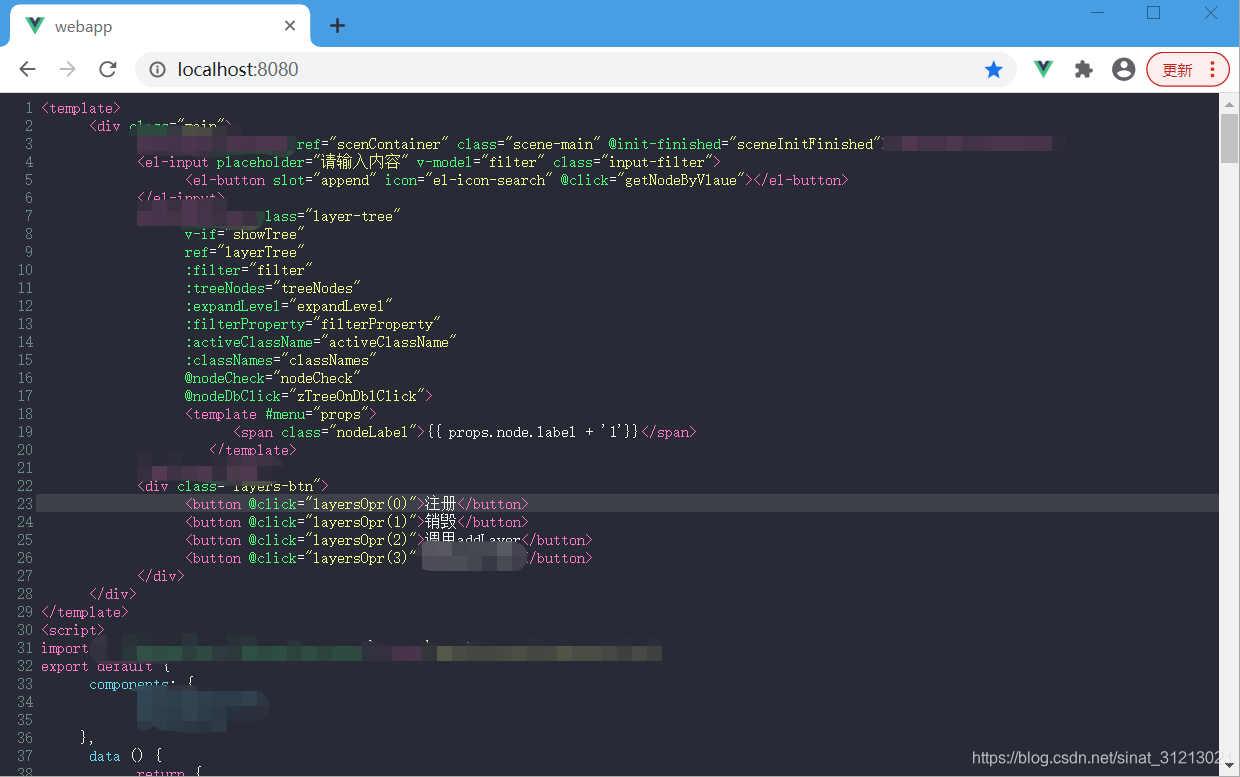Click the scrollbar down arrow
This screenshot has width=1240, height=777.
tap(1231, 765)
